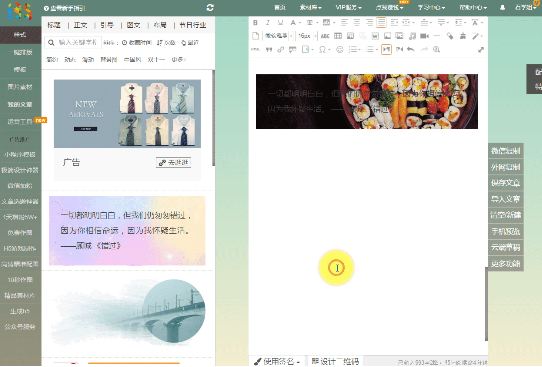
Task: Toggle justify alignment in editor toolbar
Action: pos(381,23)
